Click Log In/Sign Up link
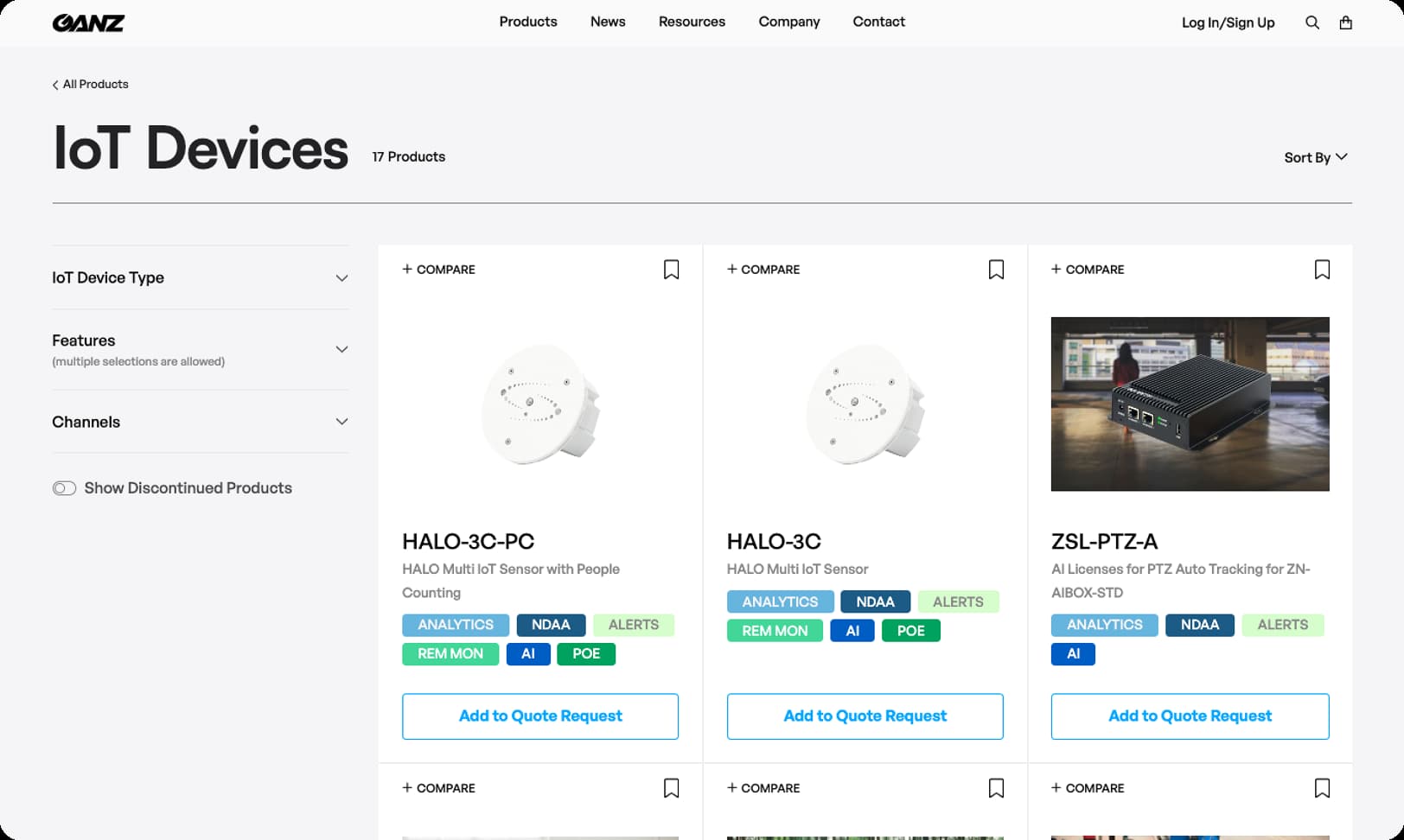1404x840 pixels. click(1228, 22)
